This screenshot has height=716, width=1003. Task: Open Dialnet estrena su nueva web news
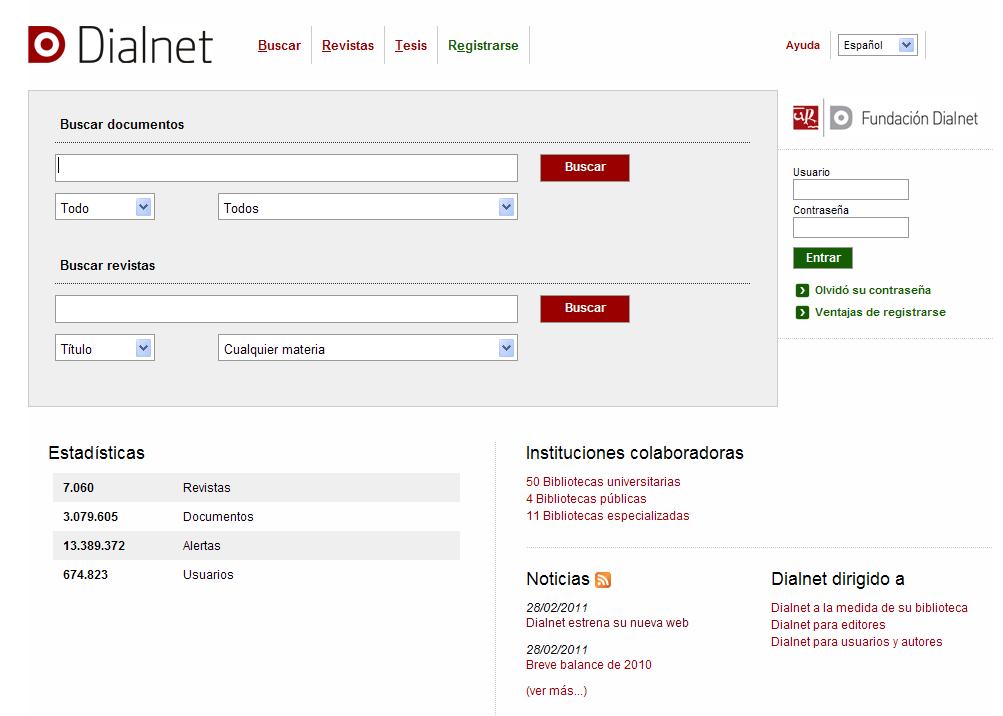tap(607, 623)
